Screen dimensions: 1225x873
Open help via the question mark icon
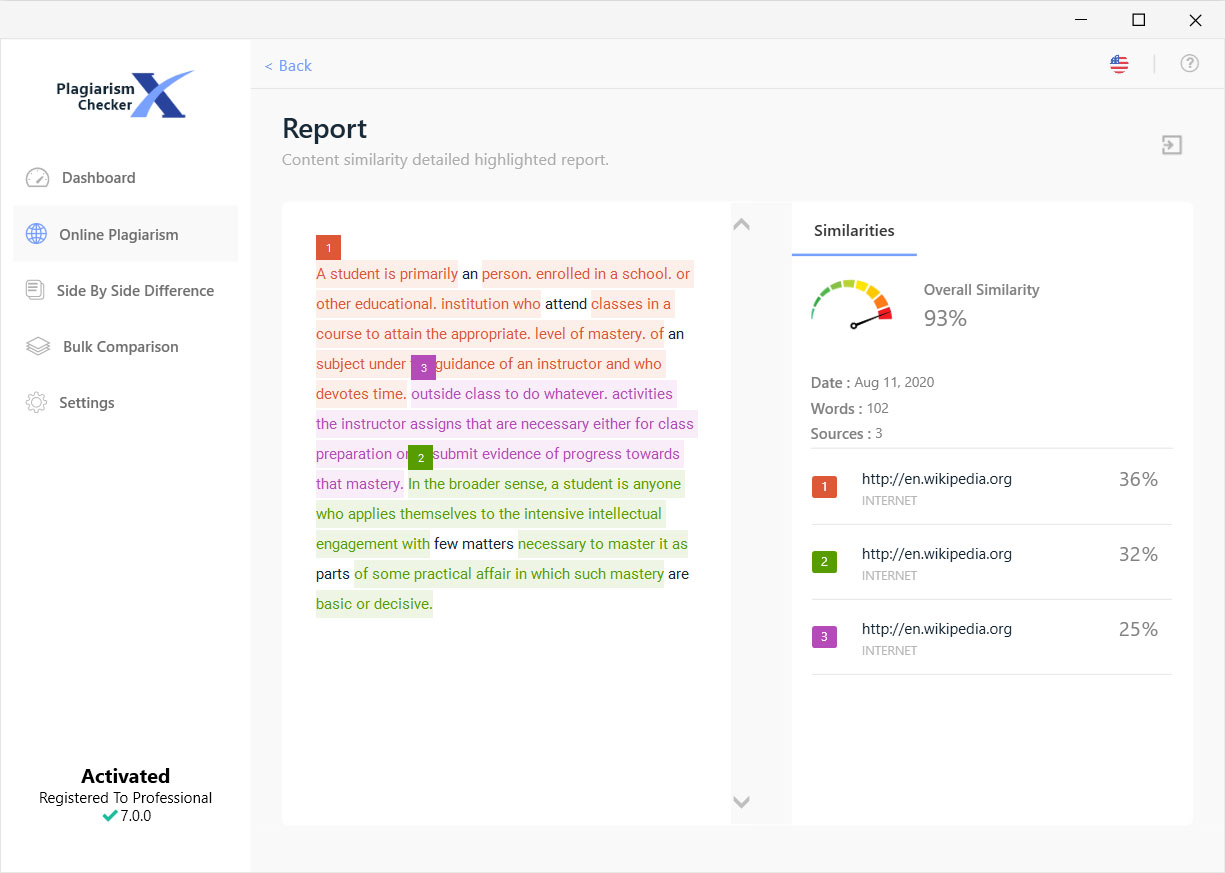tap(1189, 62)
